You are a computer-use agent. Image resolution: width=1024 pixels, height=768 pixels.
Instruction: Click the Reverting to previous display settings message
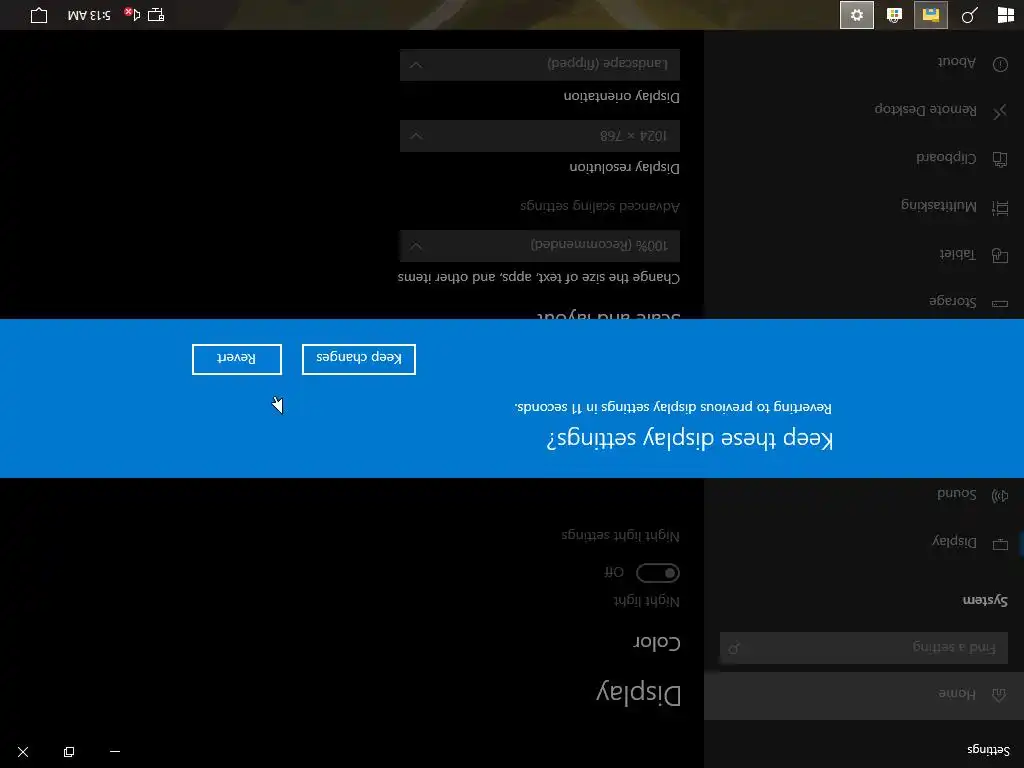click(x=673, y=407)
